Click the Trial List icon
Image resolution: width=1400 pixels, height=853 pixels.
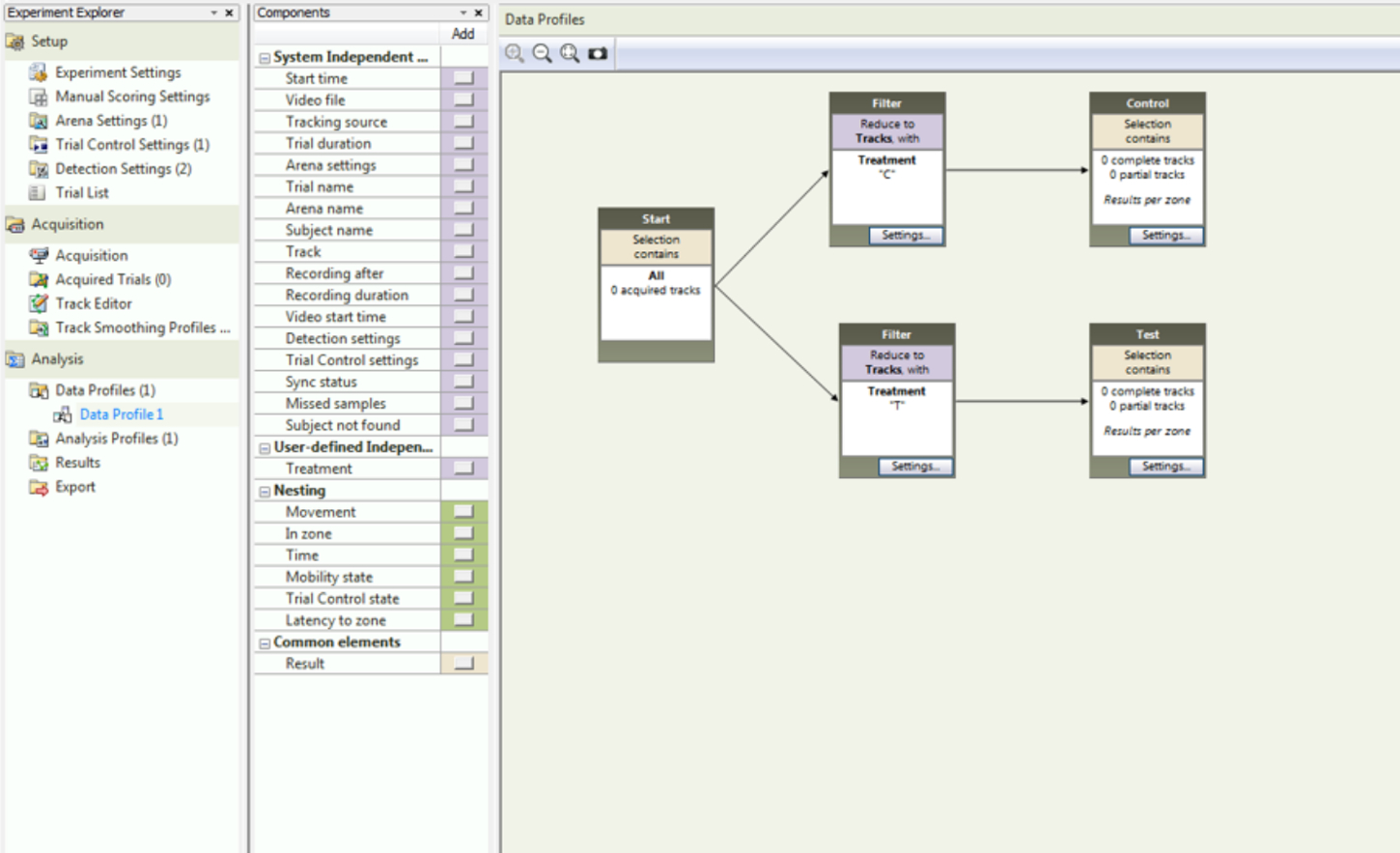pyautogui.click(x=39, y=192)
